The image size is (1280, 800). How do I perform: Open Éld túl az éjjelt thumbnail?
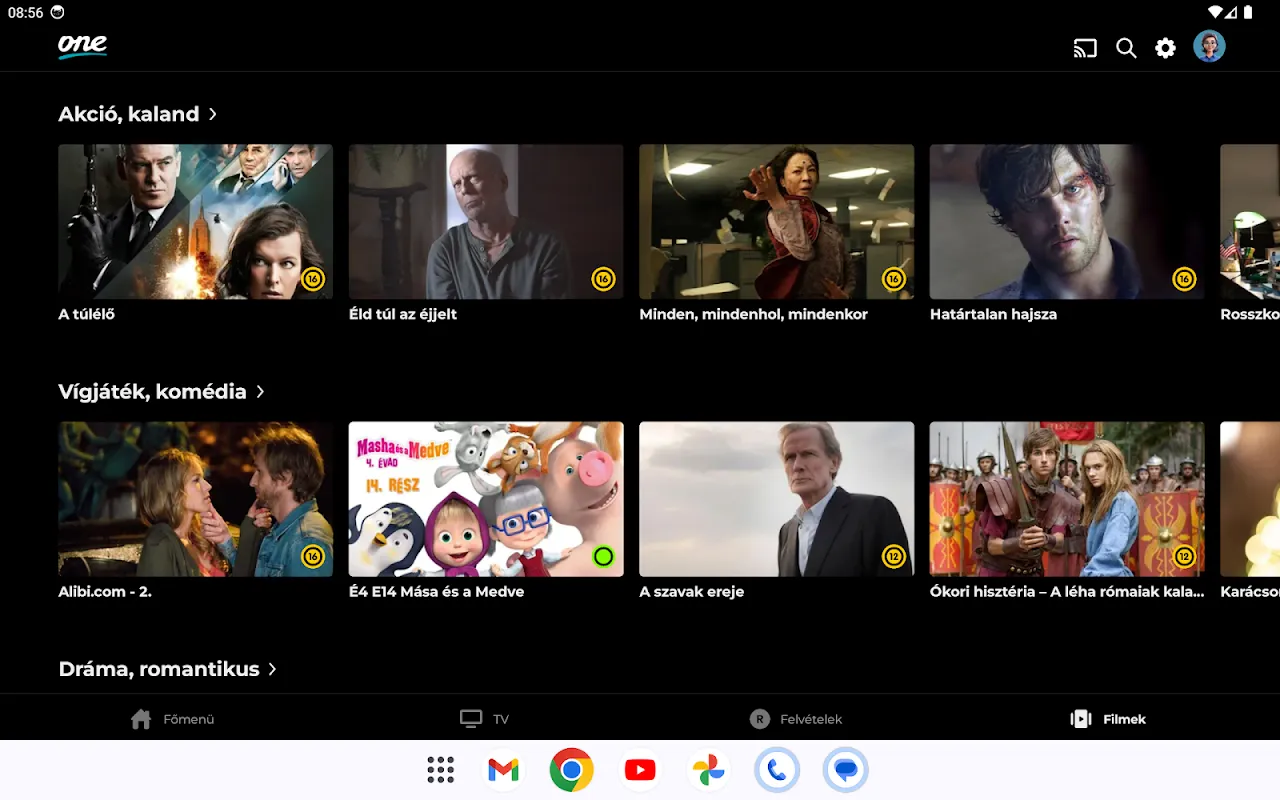[486, 222]
